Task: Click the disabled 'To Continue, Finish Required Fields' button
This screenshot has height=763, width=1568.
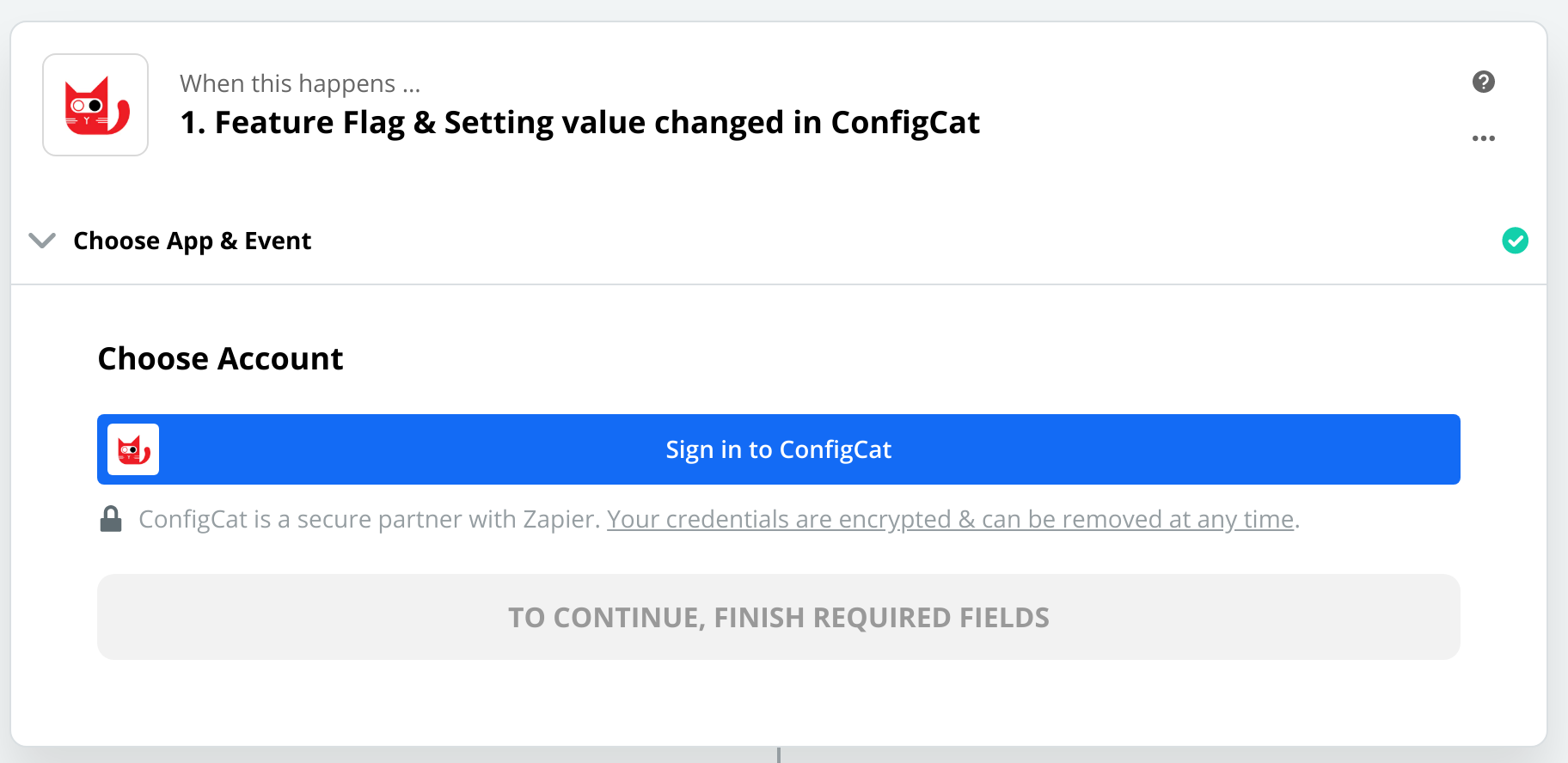Action: coord(778,616)
